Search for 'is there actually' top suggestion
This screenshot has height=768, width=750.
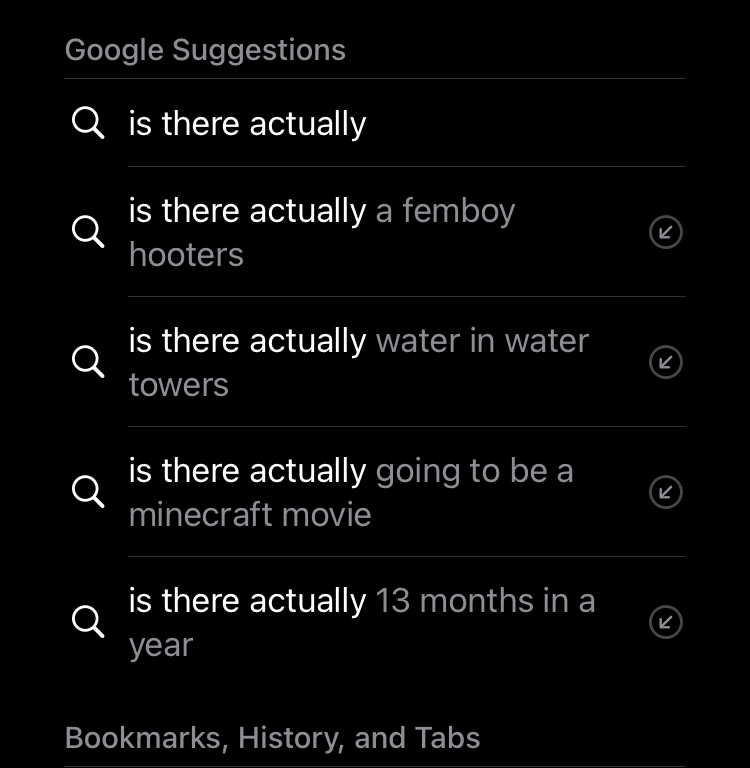[x=375, y=123]
